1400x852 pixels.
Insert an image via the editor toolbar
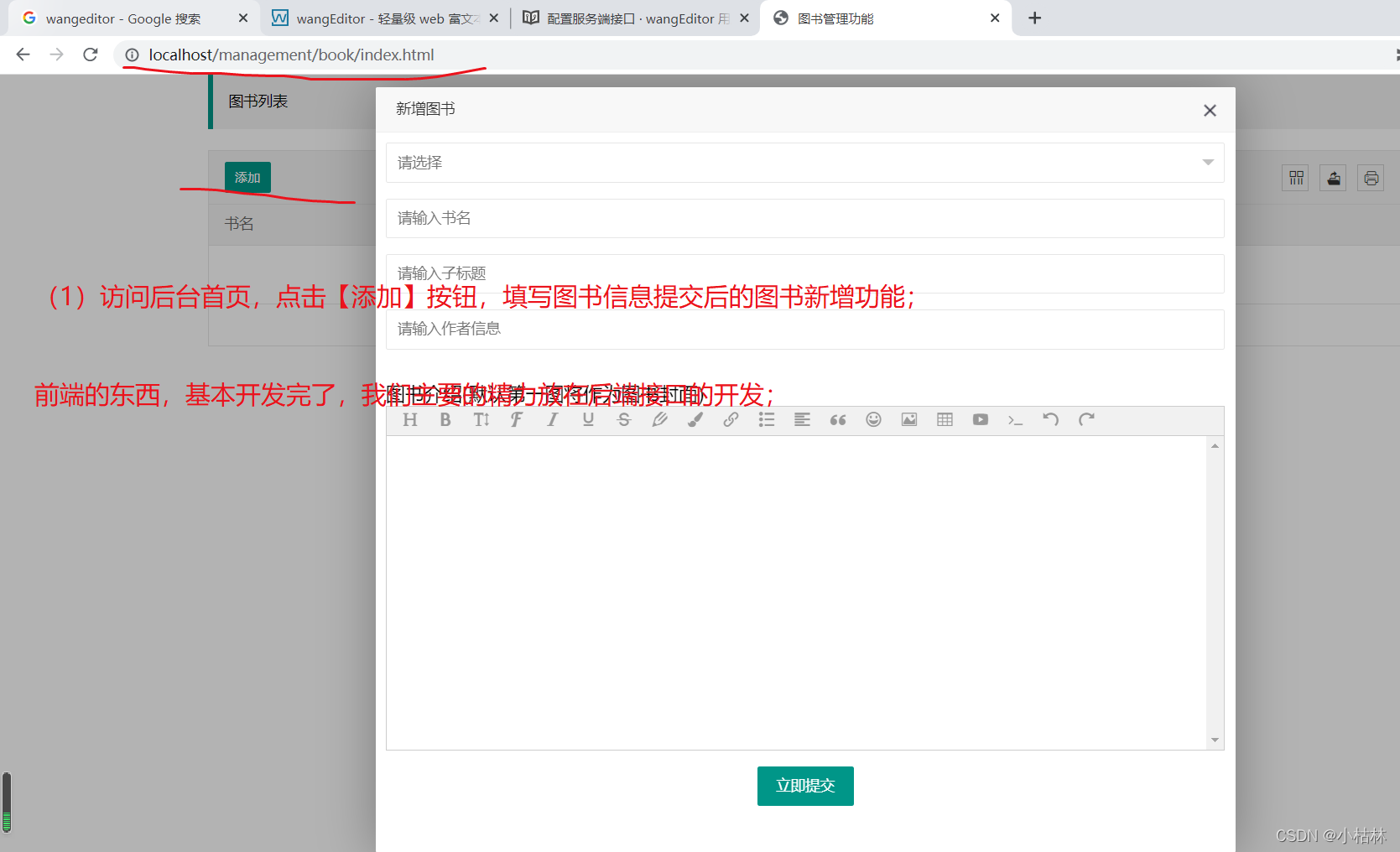point(908,419)
